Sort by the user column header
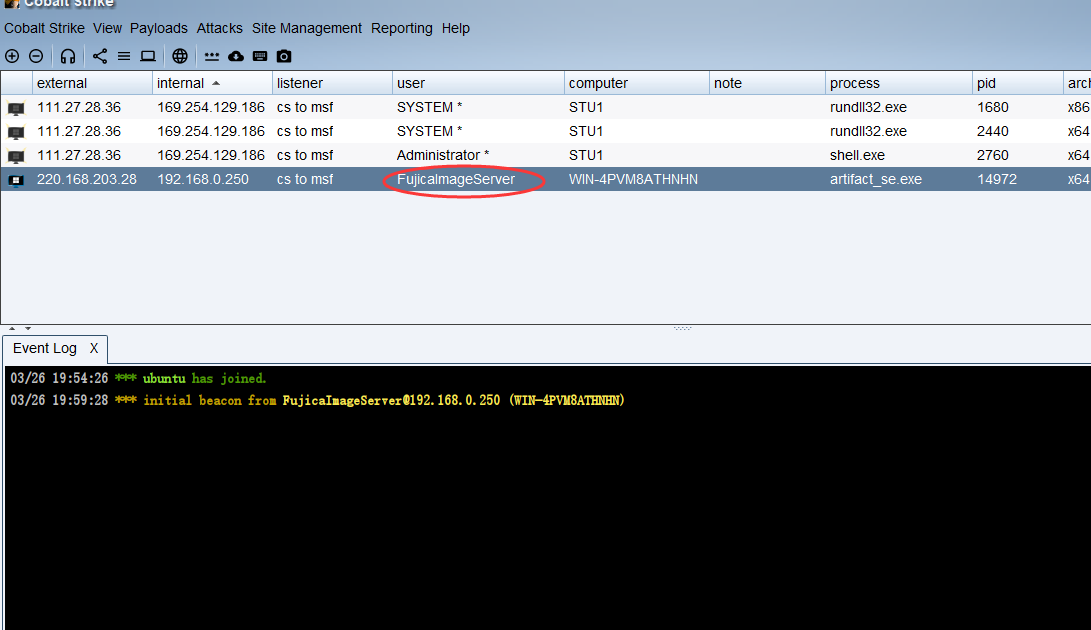Viewport: 1091px width, 630px height. 478,83
